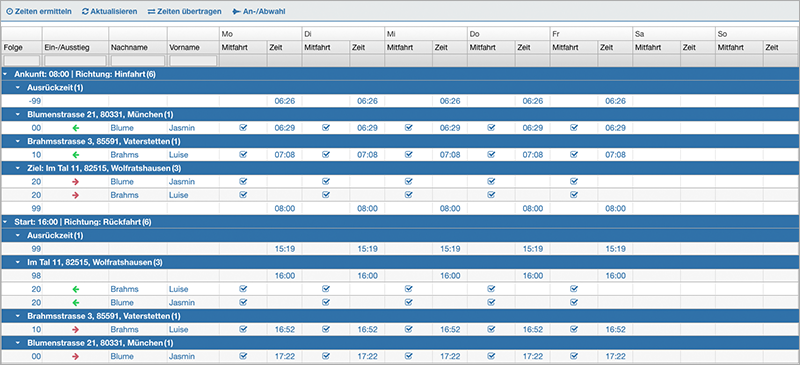Click green boarding arrow for Jasmin Blume Hinfahrt
Screen dimensions: 800x365
coord(76,128)
